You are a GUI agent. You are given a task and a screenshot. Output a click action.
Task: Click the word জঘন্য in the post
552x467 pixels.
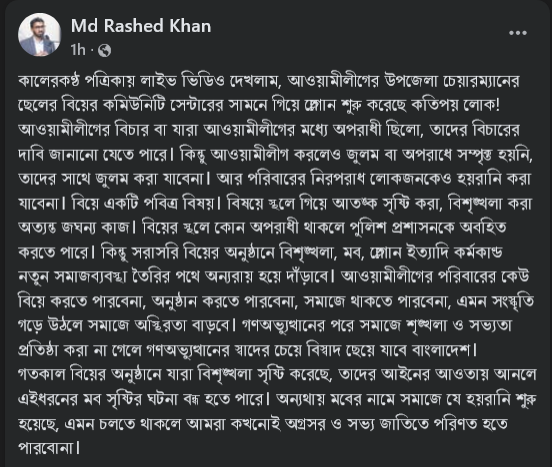(x=79, y=227)
